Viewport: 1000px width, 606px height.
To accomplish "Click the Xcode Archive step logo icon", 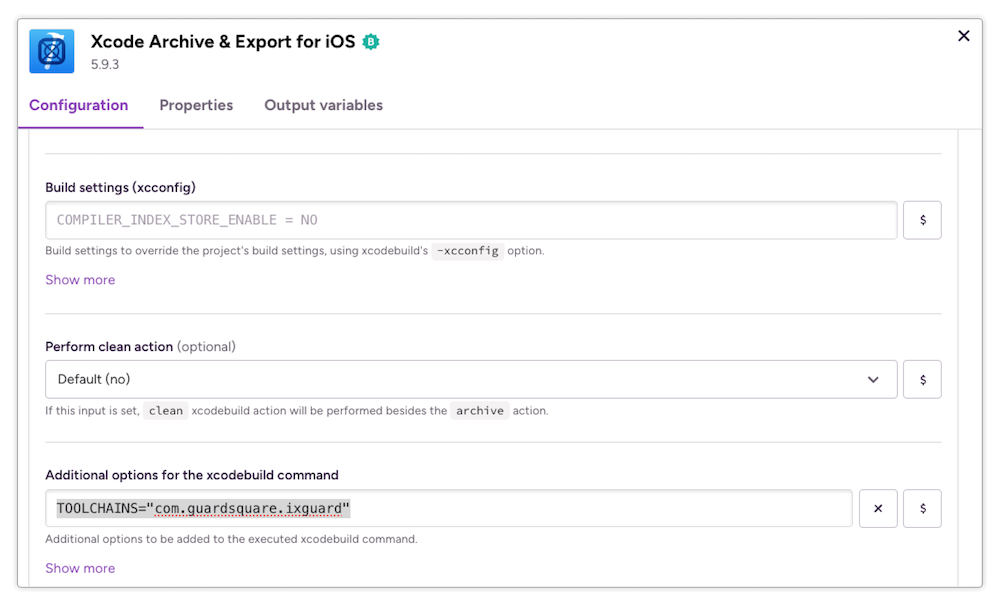I will coord(51,50).
